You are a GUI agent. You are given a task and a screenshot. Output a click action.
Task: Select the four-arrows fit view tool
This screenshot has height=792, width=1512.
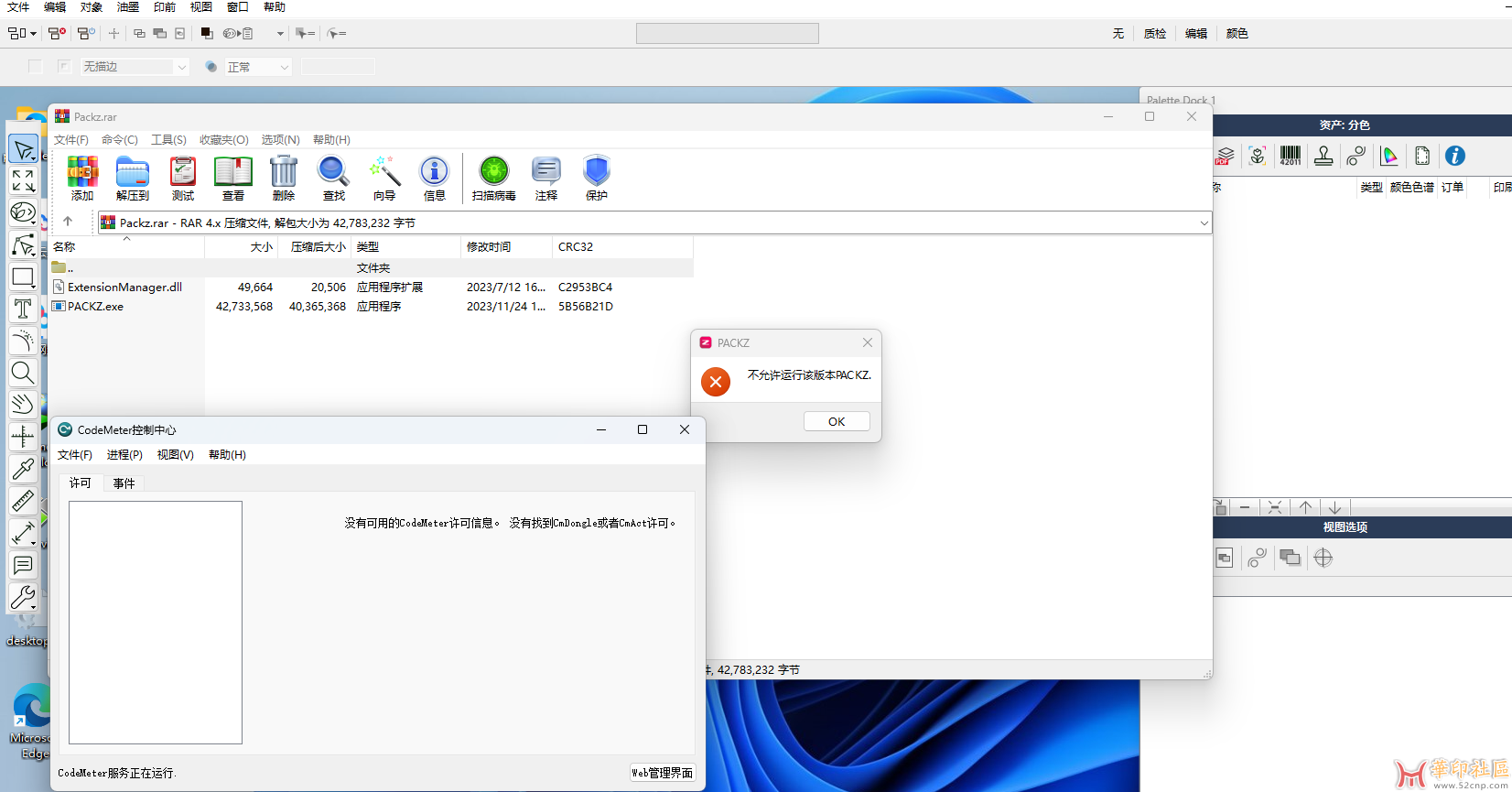23,180
